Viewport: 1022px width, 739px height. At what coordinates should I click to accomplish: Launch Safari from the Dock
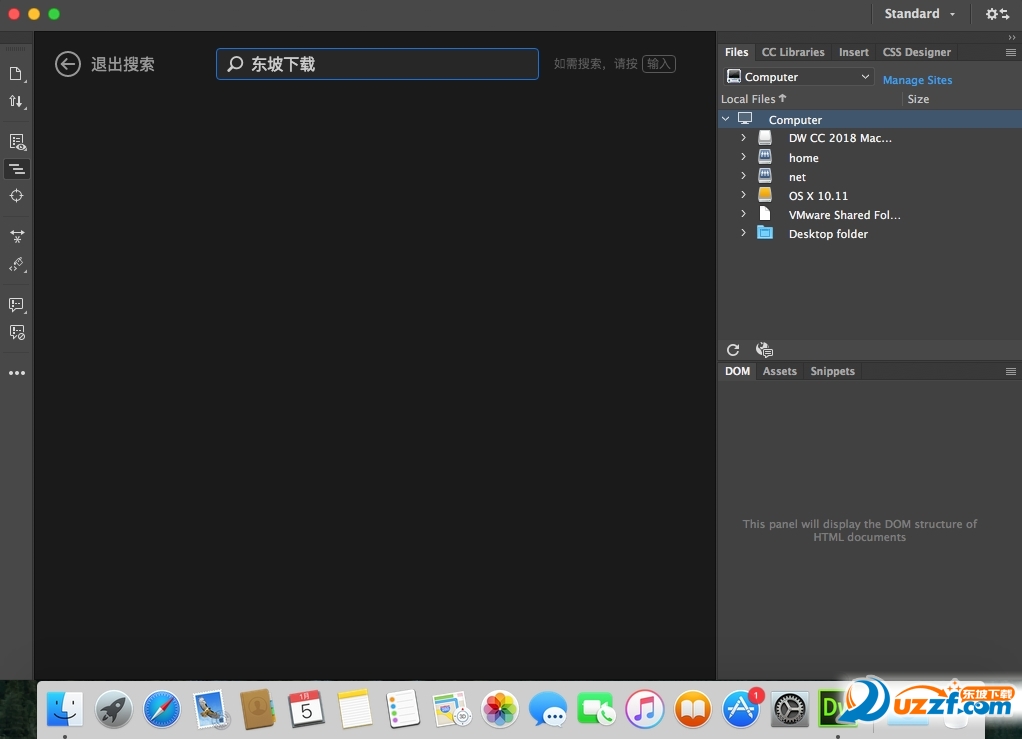pyautogui.click(x=162, y=709)
